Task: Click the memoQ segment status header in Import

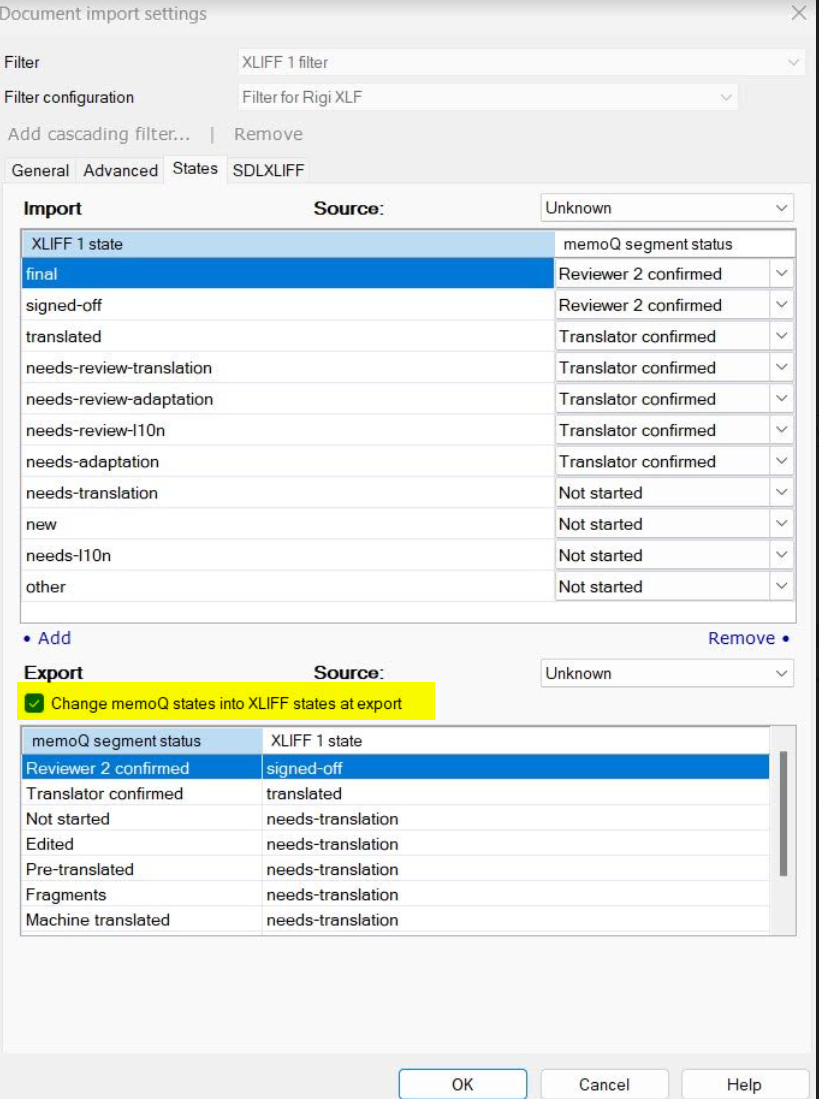Action: (x=675, y=244)
